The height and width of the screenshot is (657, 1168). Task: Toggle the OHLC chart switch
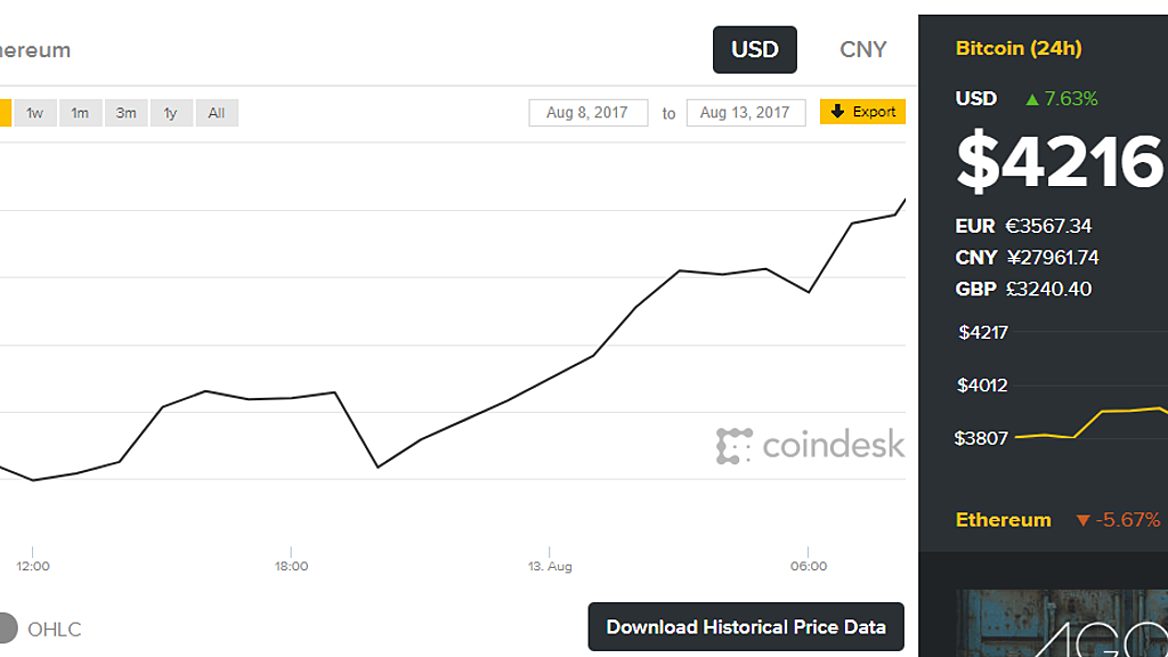(8, 628)
